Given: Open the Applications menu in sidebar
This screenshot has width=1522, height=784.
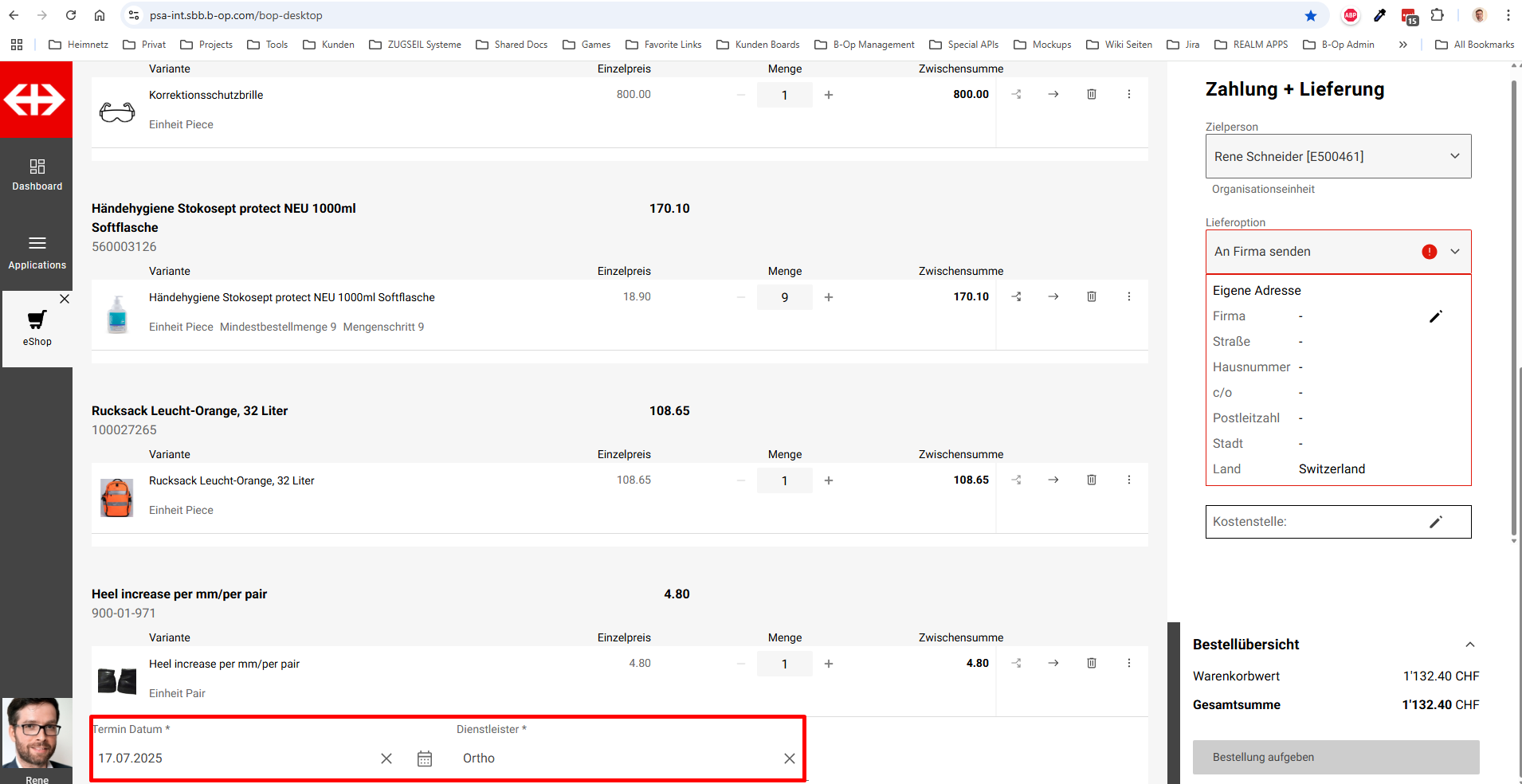Looking at the screenshot, I should [x=37, y=253].
